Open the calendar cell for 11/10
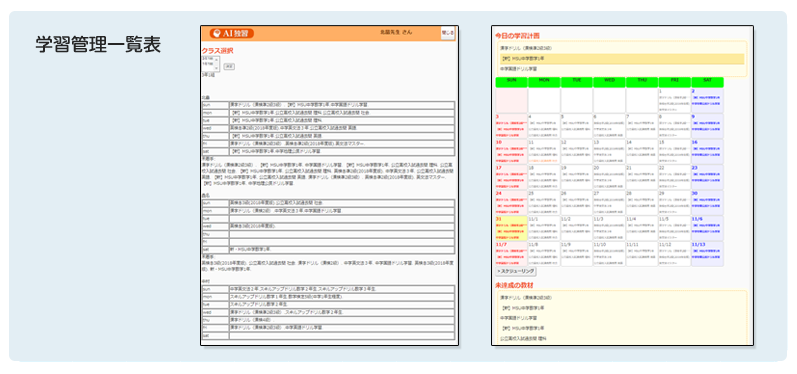Image resolution: width=797 pixels, height=374 pixels. click(609, 254)
